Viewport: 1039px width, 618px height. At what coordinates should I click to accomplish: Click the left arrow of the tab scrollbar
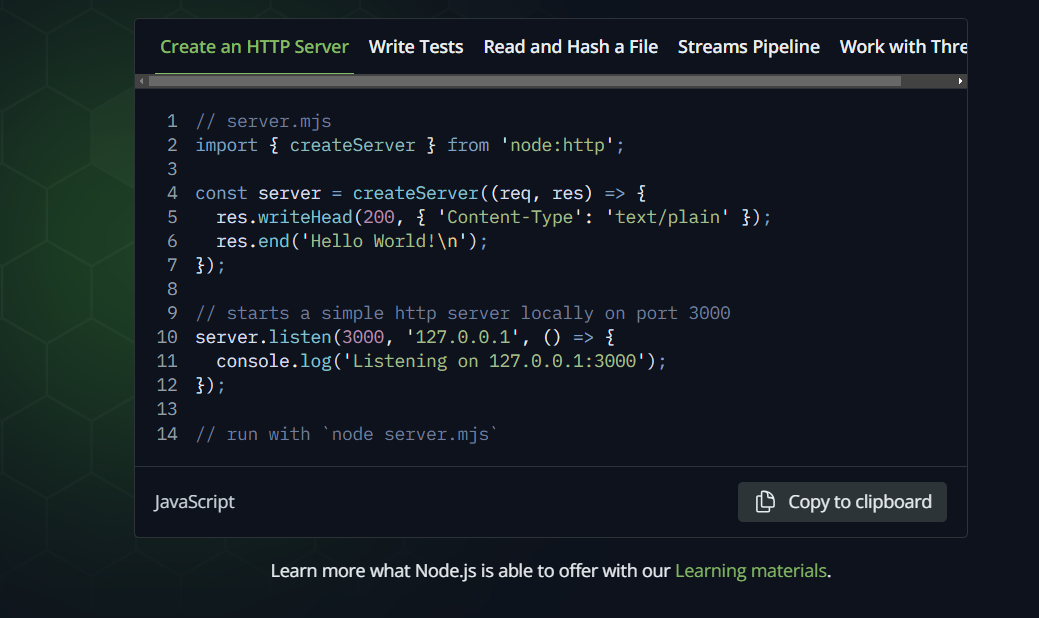(141, 80)
